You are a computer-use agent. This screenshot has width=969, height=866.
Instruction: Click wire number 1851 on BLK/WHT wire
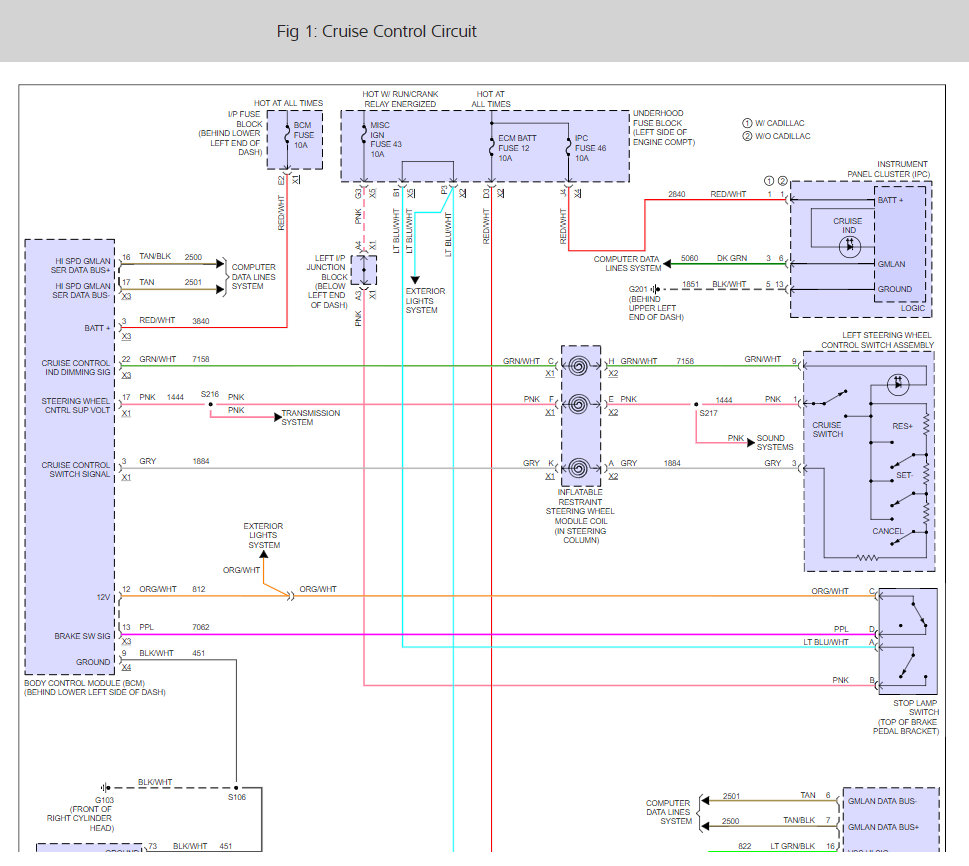point(690,284)
